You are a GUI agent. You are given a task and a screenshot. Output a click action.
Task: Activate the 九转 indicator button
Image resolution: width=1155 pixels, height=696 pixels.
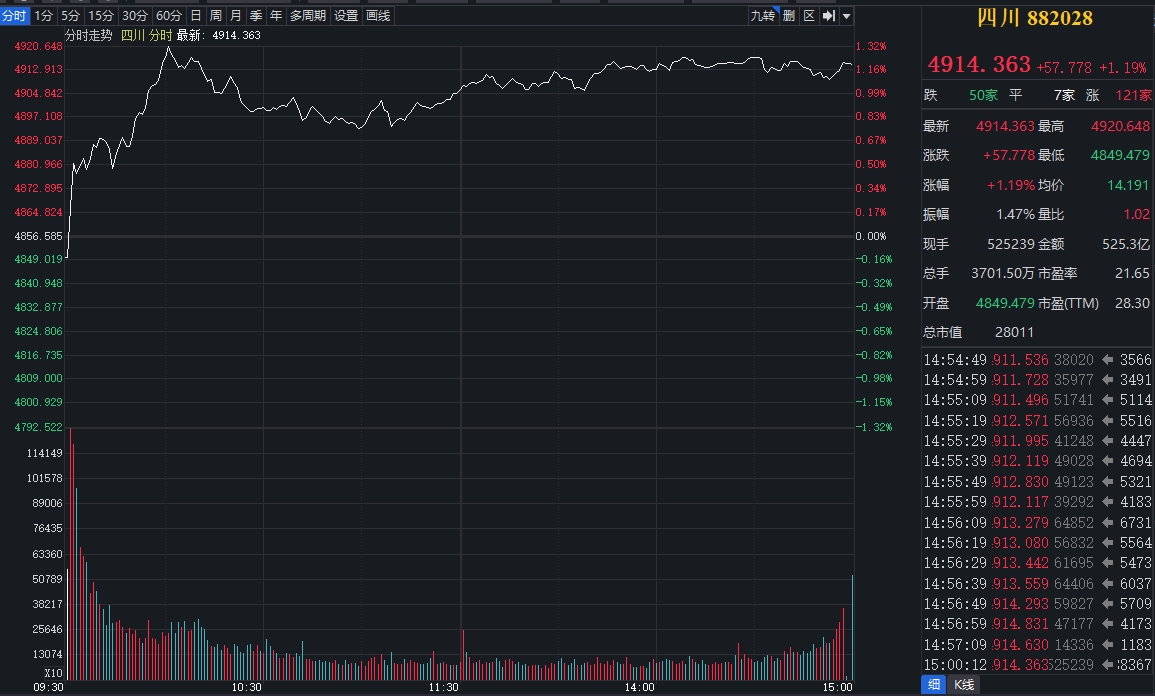pos(762,16)
